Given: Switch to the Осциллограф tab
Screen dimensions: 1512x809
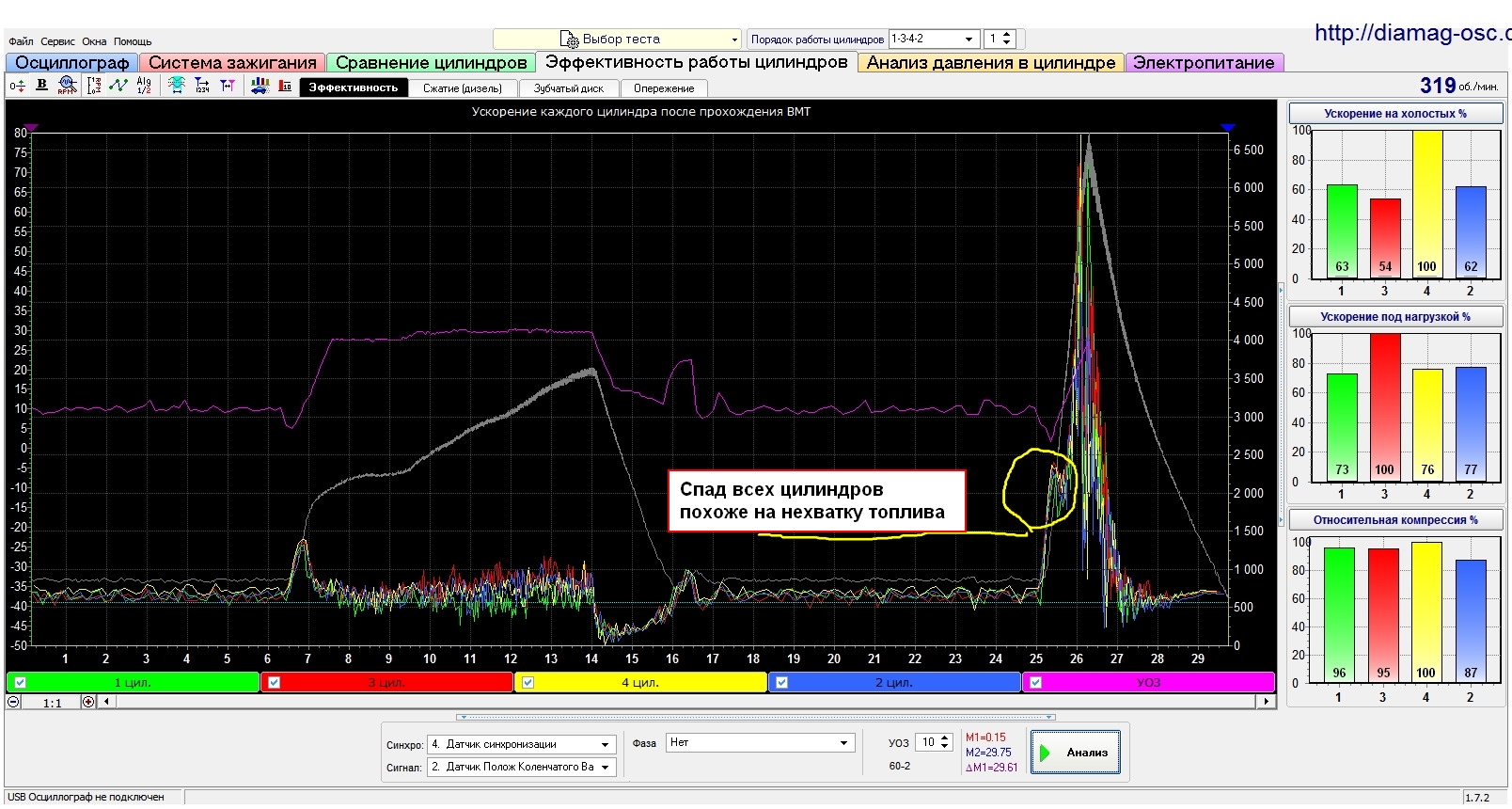Looking at the screenshot, I should click(x=72, y=62).
